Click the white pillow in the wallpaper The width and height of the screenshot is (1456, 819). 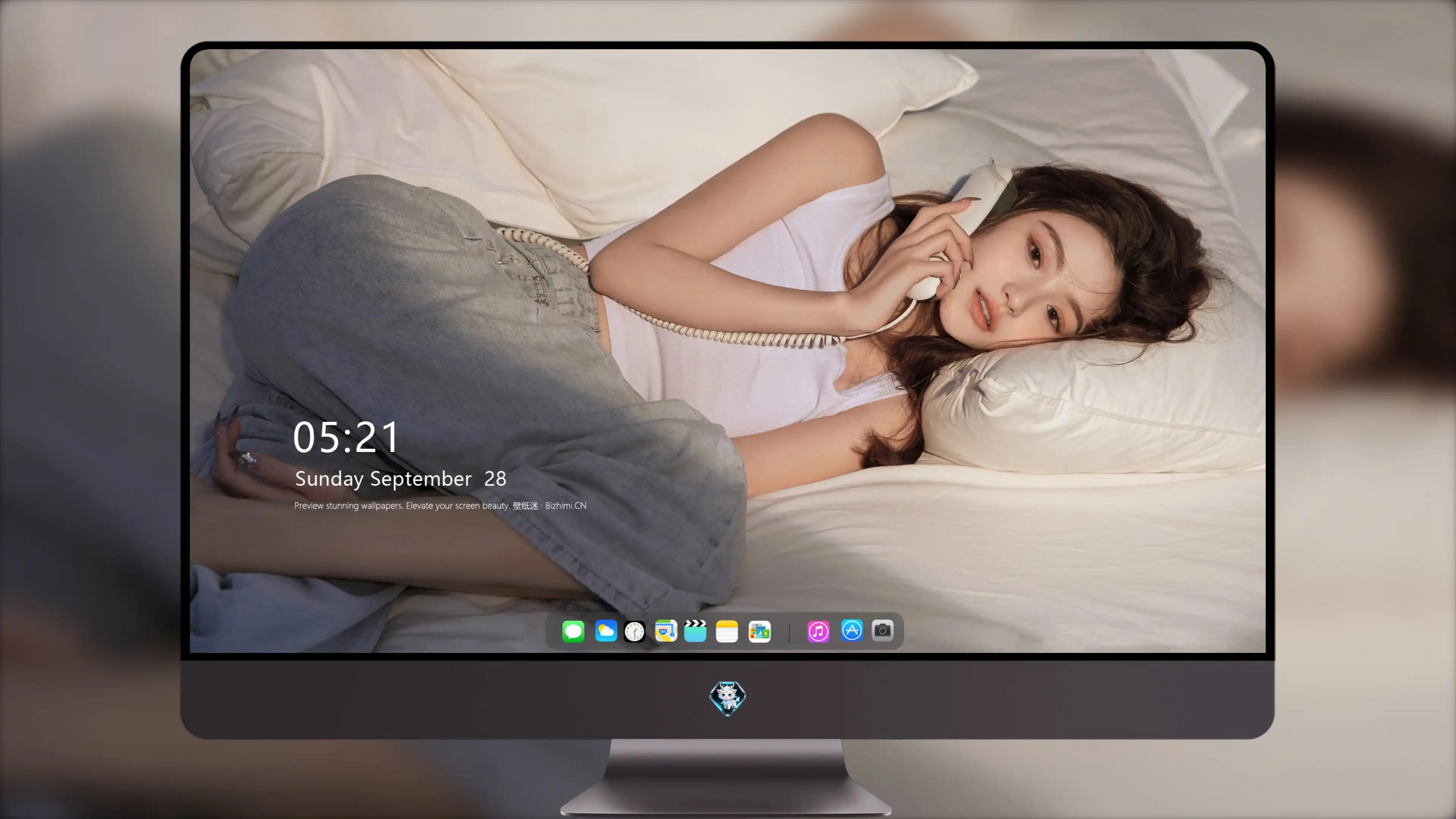tap(1091, 413)
